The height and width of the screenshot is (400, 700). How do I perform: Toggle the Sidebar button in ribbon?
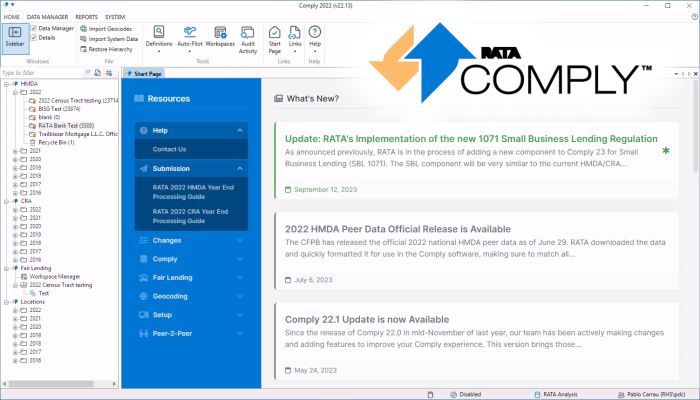tap(15, 38)
